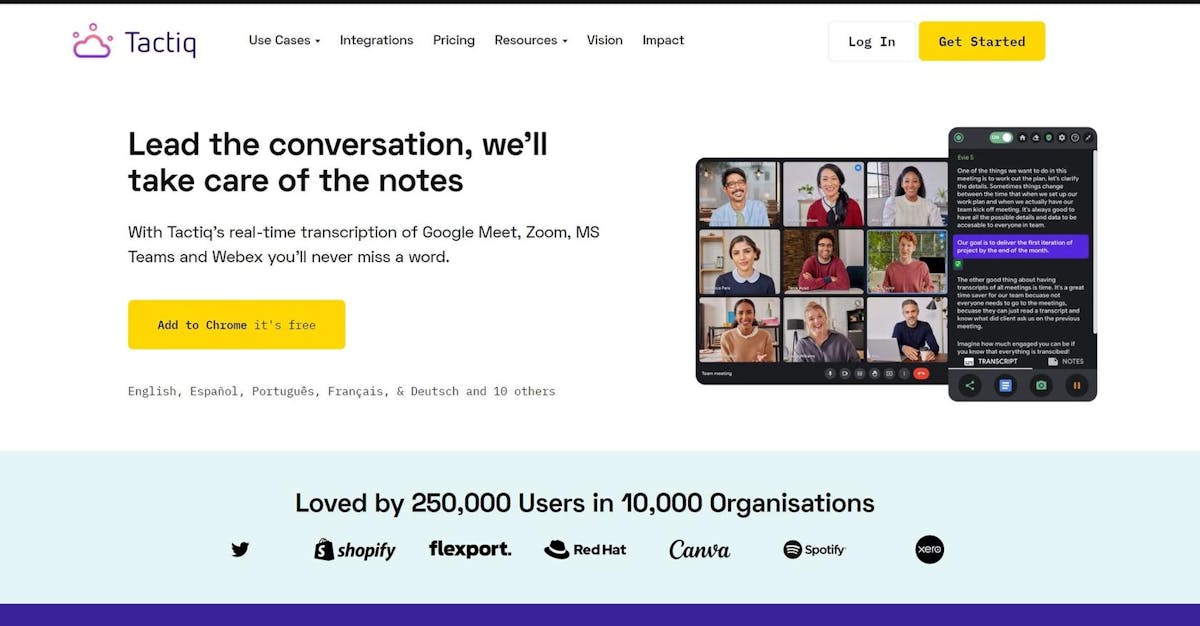1200x626 pixels.
Task: Click the green share icon button
Action: [969, 385]
